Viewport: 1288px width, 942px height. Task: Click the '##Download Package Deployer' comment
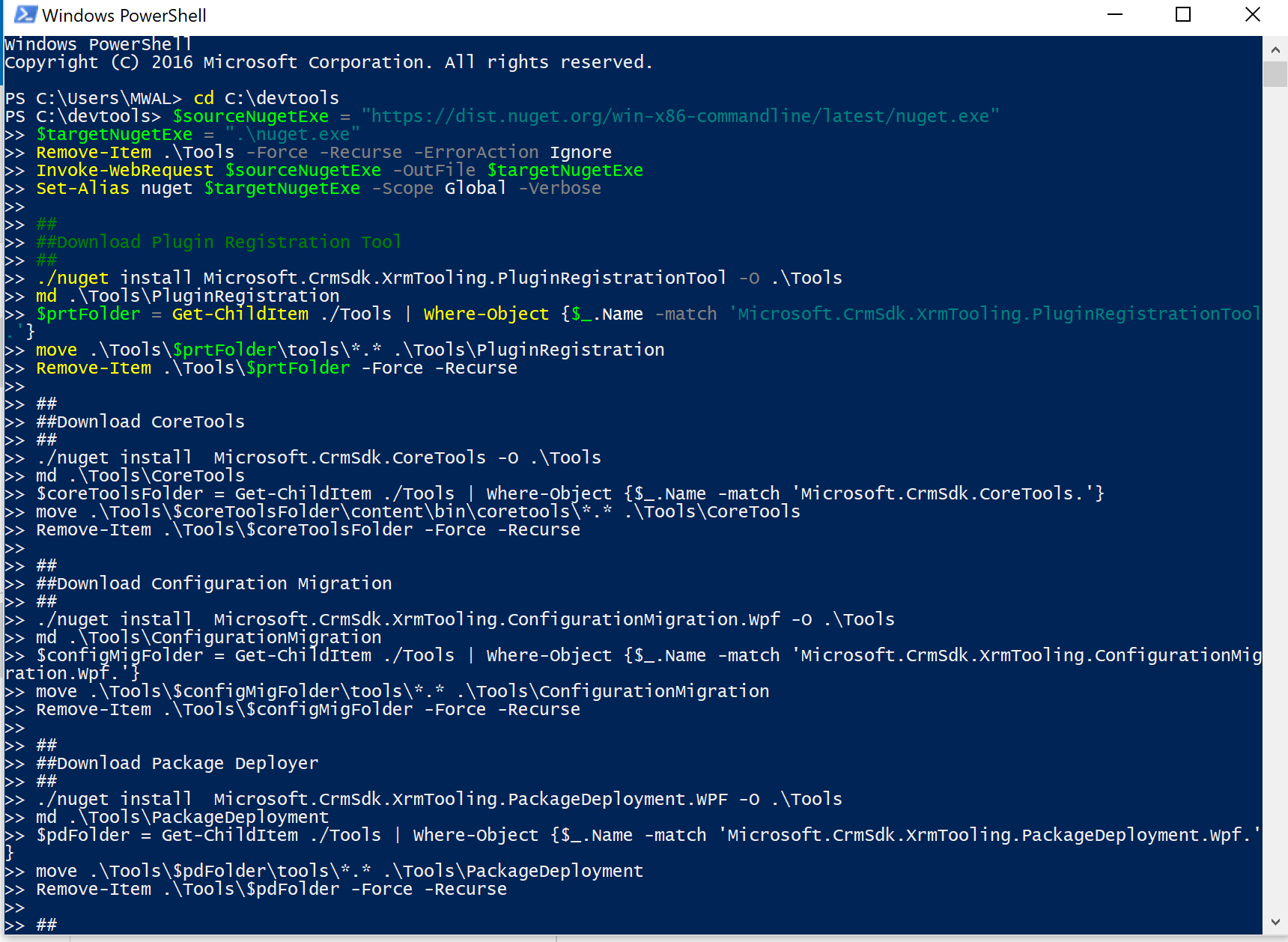tap(176, 762)
